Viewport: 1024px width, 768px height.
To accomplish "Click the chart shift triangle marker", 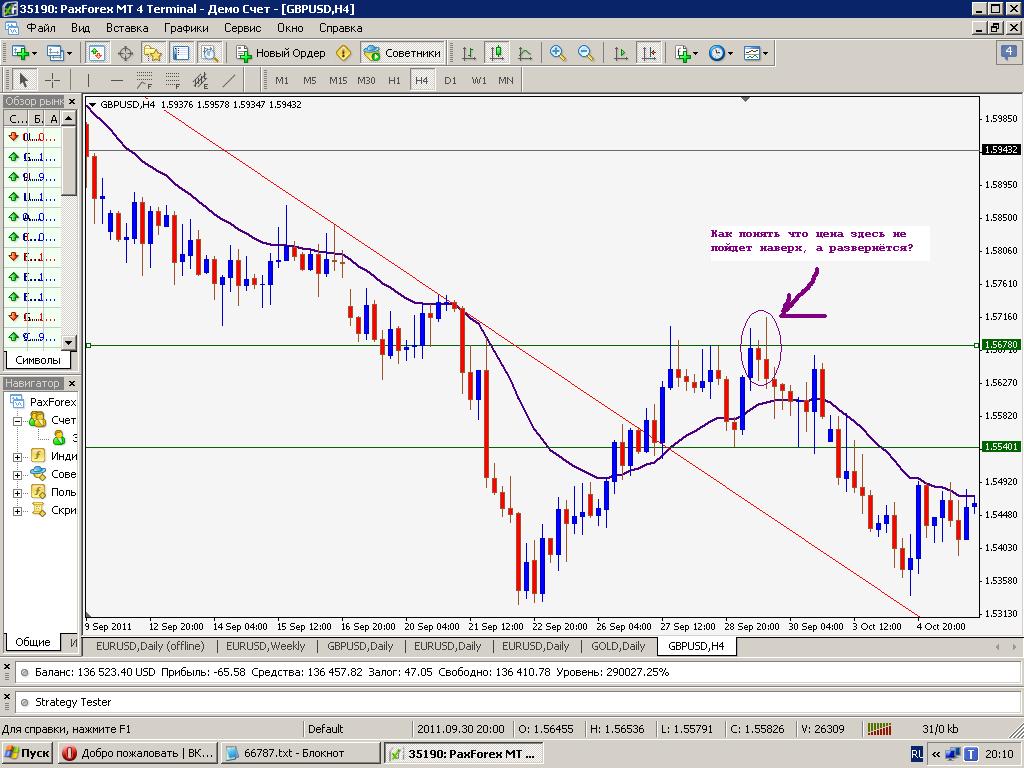I will click(745, 99).
